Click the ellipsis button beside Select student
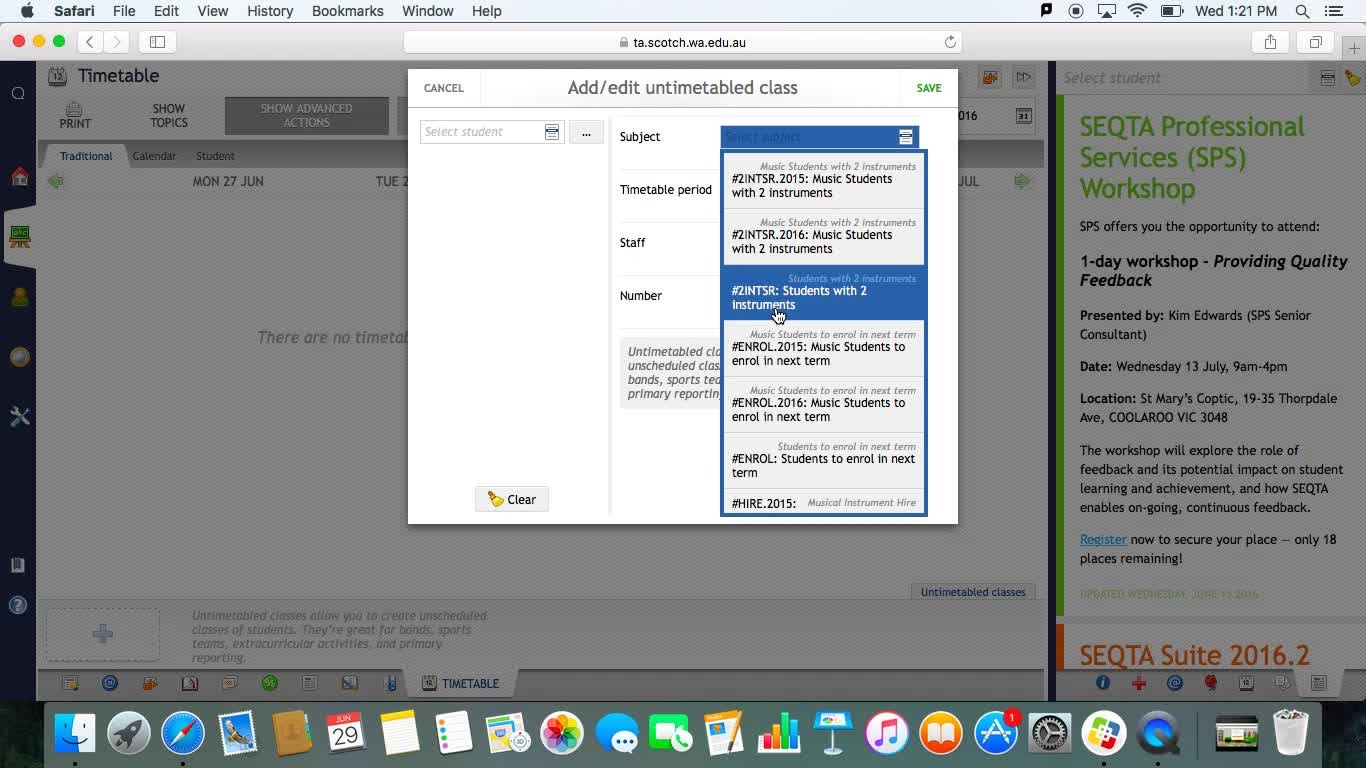Image resolution: width=1366 pixels, height=768 pixels. [x=586, y=132]
